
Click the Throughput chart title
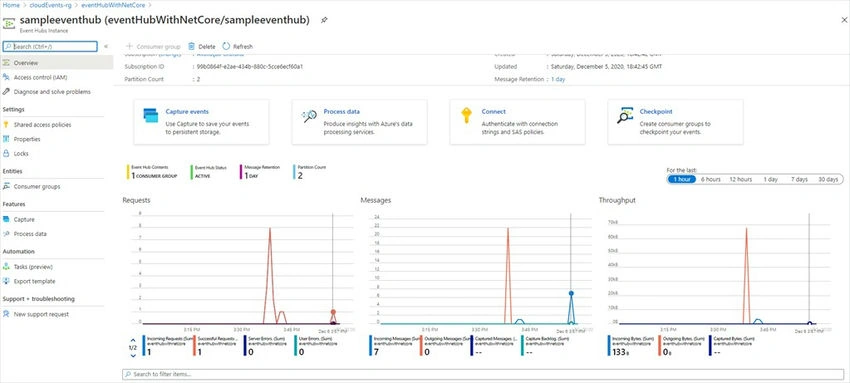tap(617, 200)
